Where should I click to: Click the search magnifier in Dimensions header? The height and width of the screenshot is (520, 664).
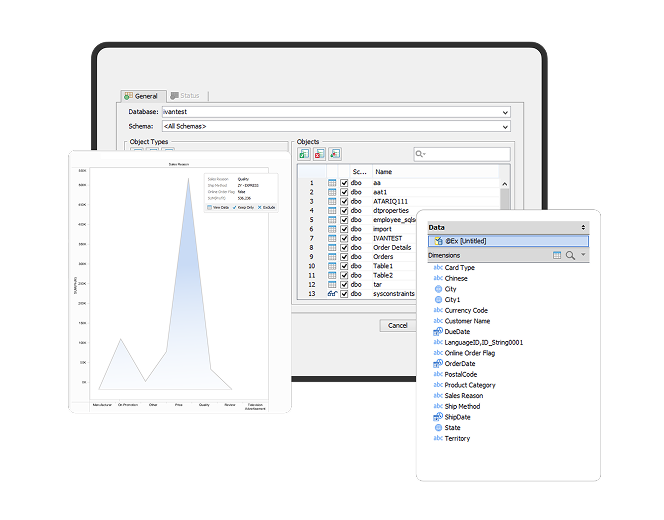[x=570, y=255]
